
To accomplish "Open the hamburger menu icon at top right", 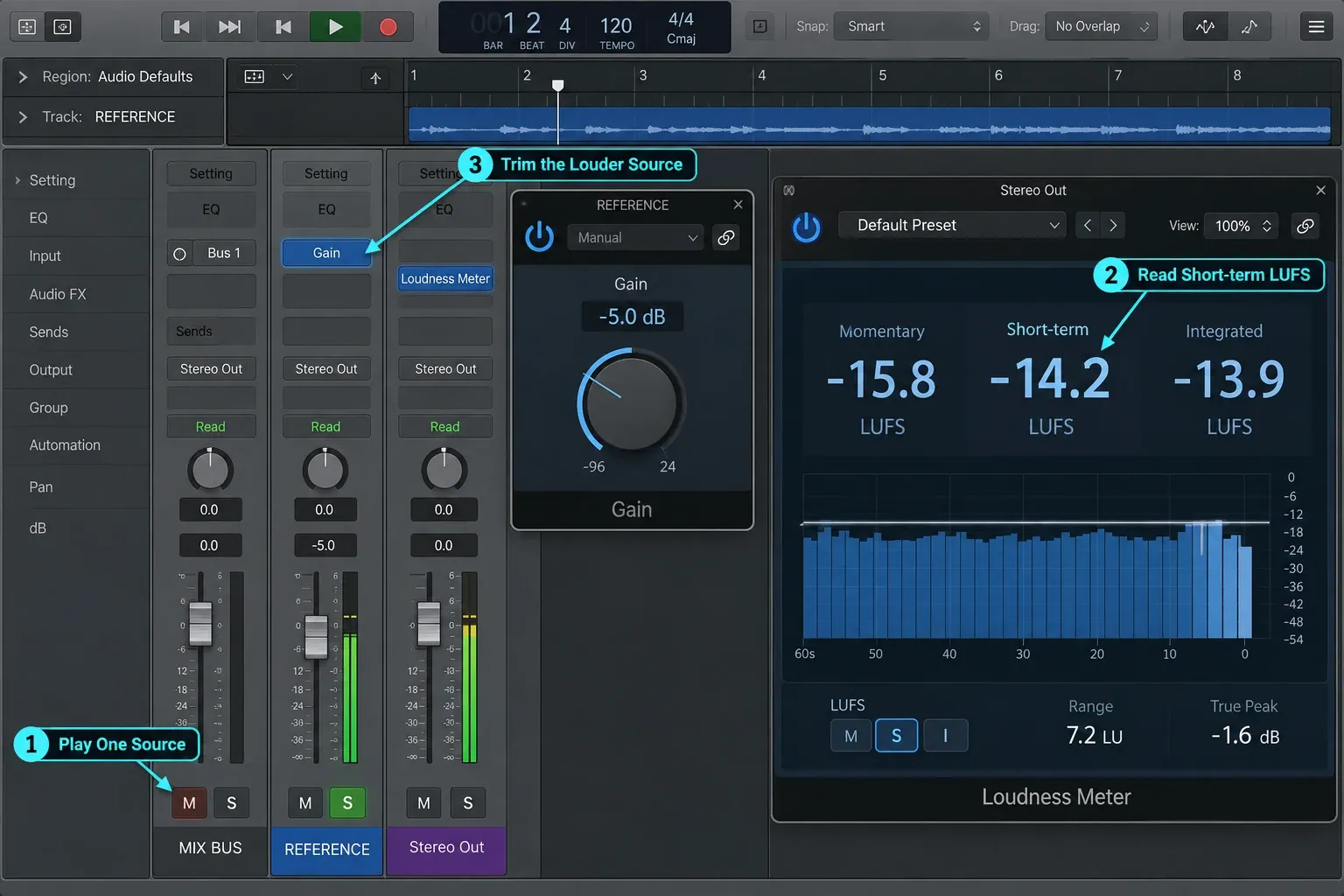I will click(1316, 27).
